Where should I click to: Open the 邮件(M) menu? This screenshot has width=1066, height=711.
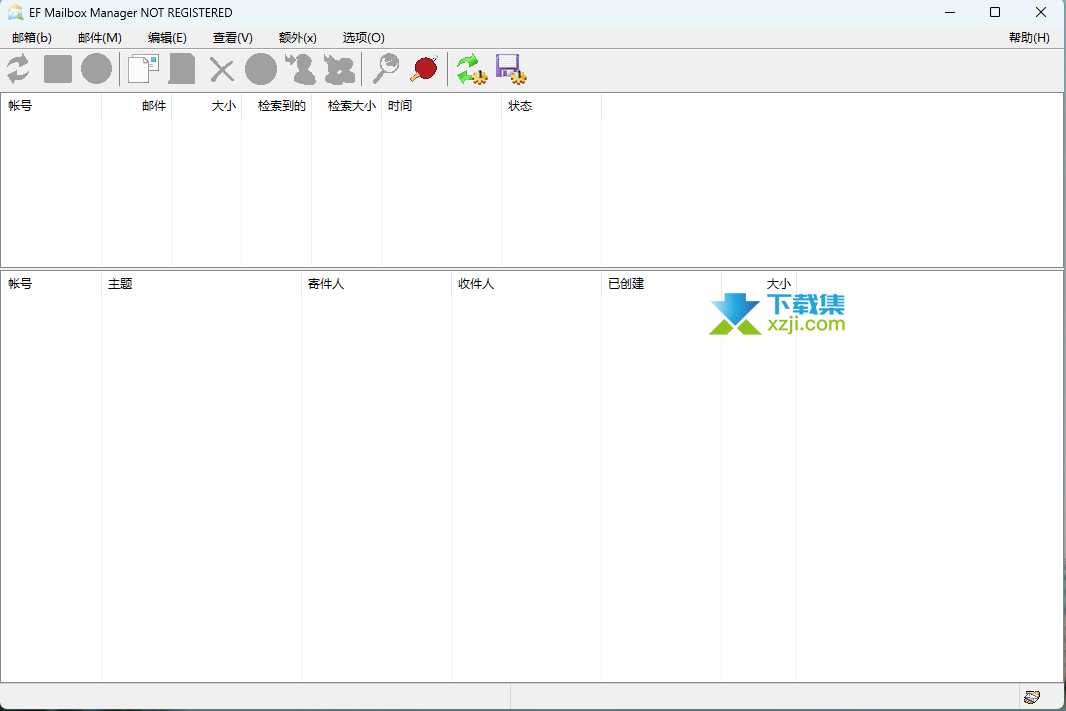100,38
